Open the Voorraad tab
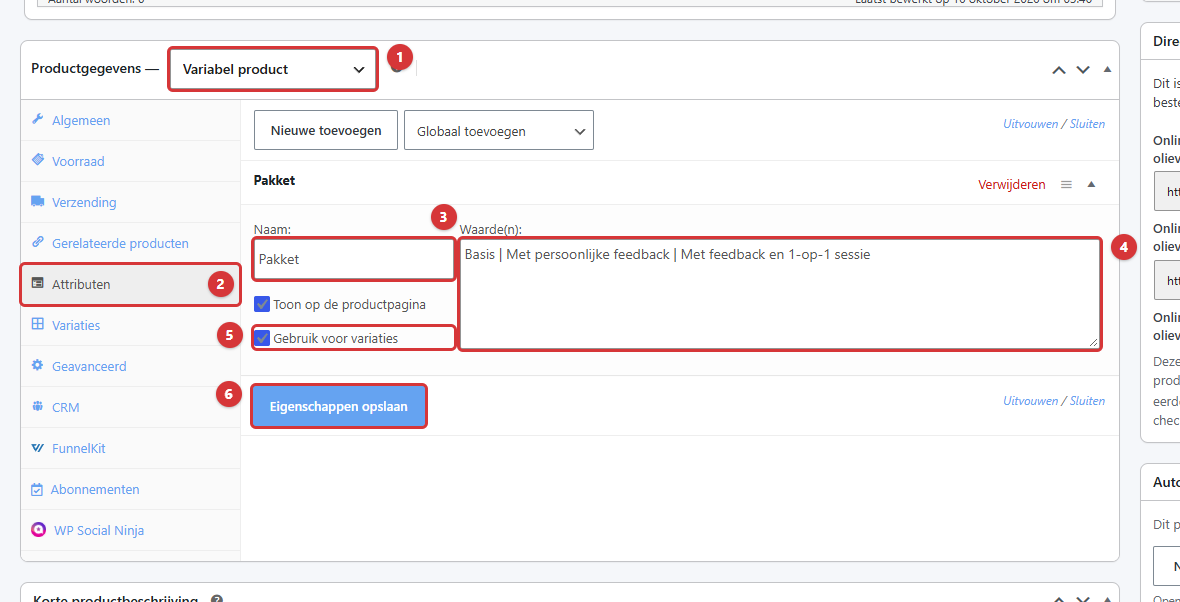The height and width of the screenshot is (602, 1180). point(130,161)
